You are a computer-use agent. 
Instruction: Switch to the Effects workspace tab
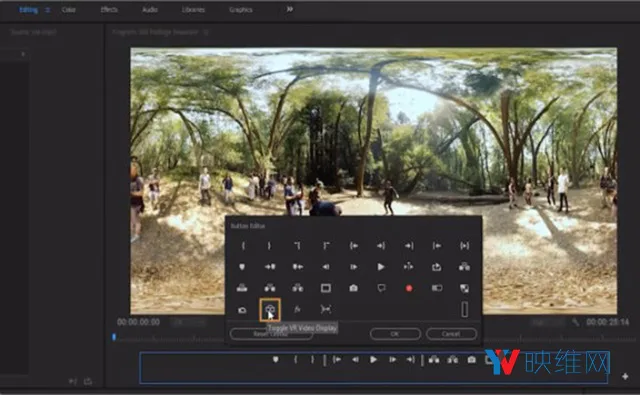[x=109, y=9]
